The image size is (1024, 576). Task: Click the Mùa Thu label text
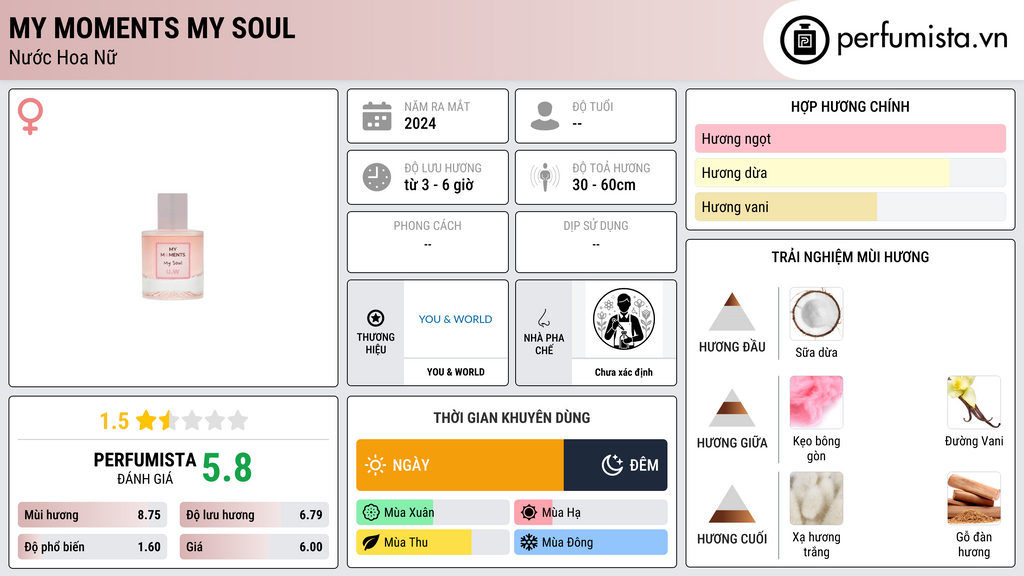(406, 542)
